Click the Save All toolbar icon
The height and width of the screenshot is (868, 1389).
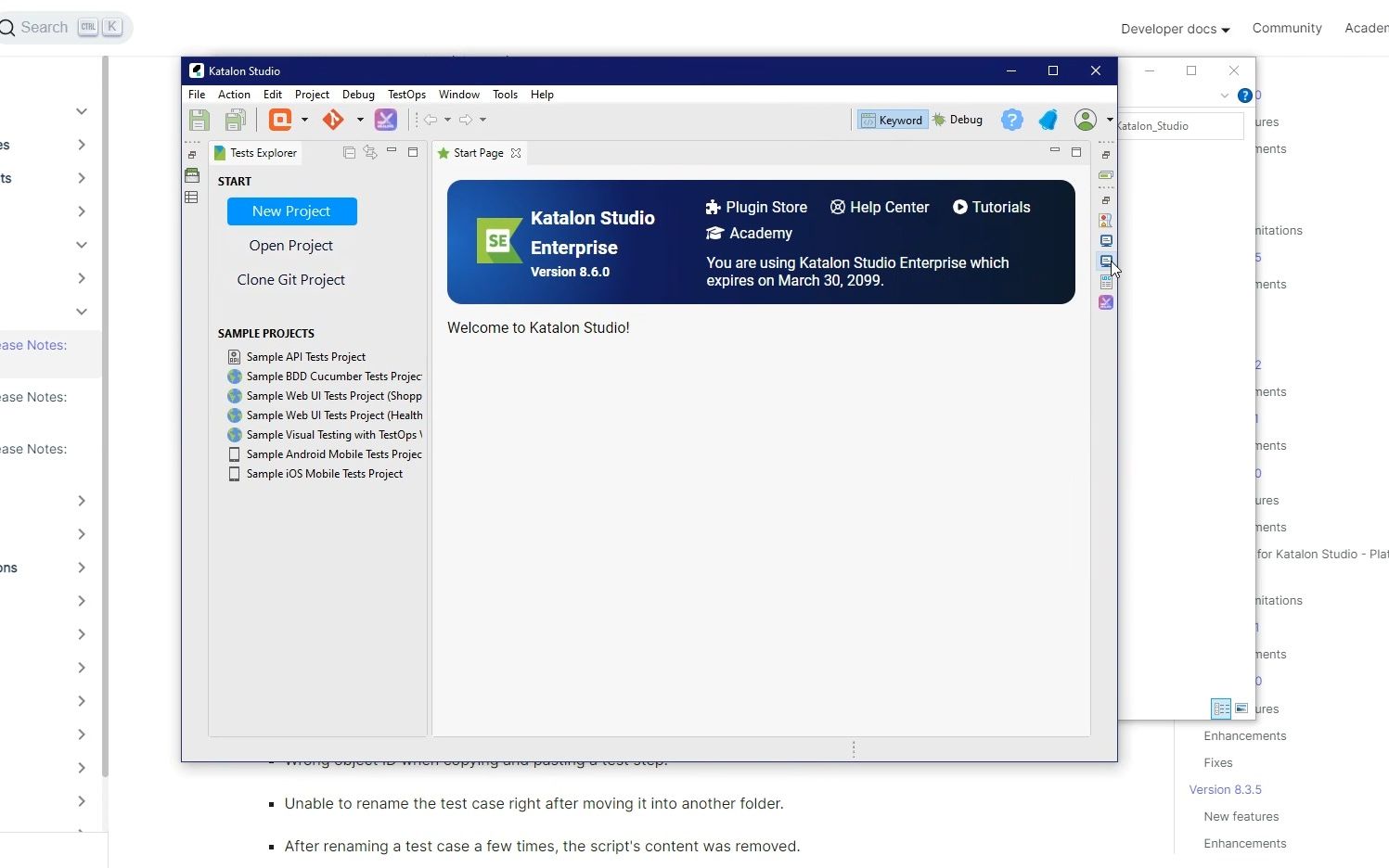pos(236,120)
